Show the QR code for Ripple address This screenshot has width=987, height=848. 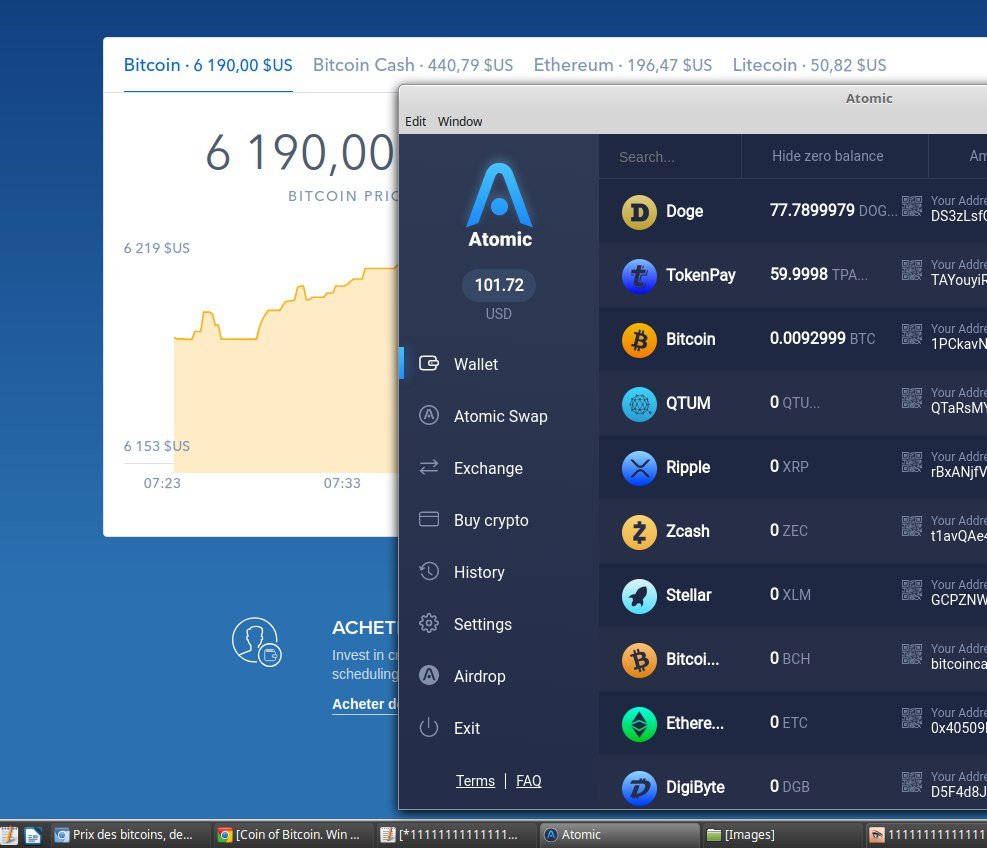coord(911,461)
